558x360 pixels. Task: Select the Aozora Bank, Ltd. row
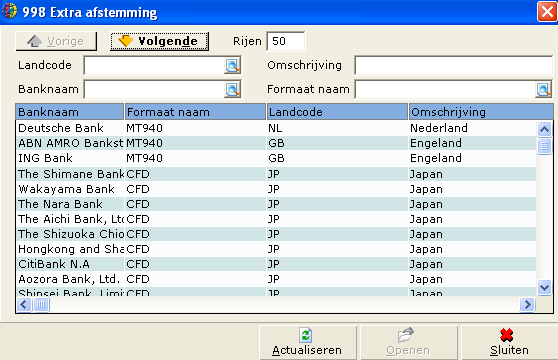coord(276,279)
